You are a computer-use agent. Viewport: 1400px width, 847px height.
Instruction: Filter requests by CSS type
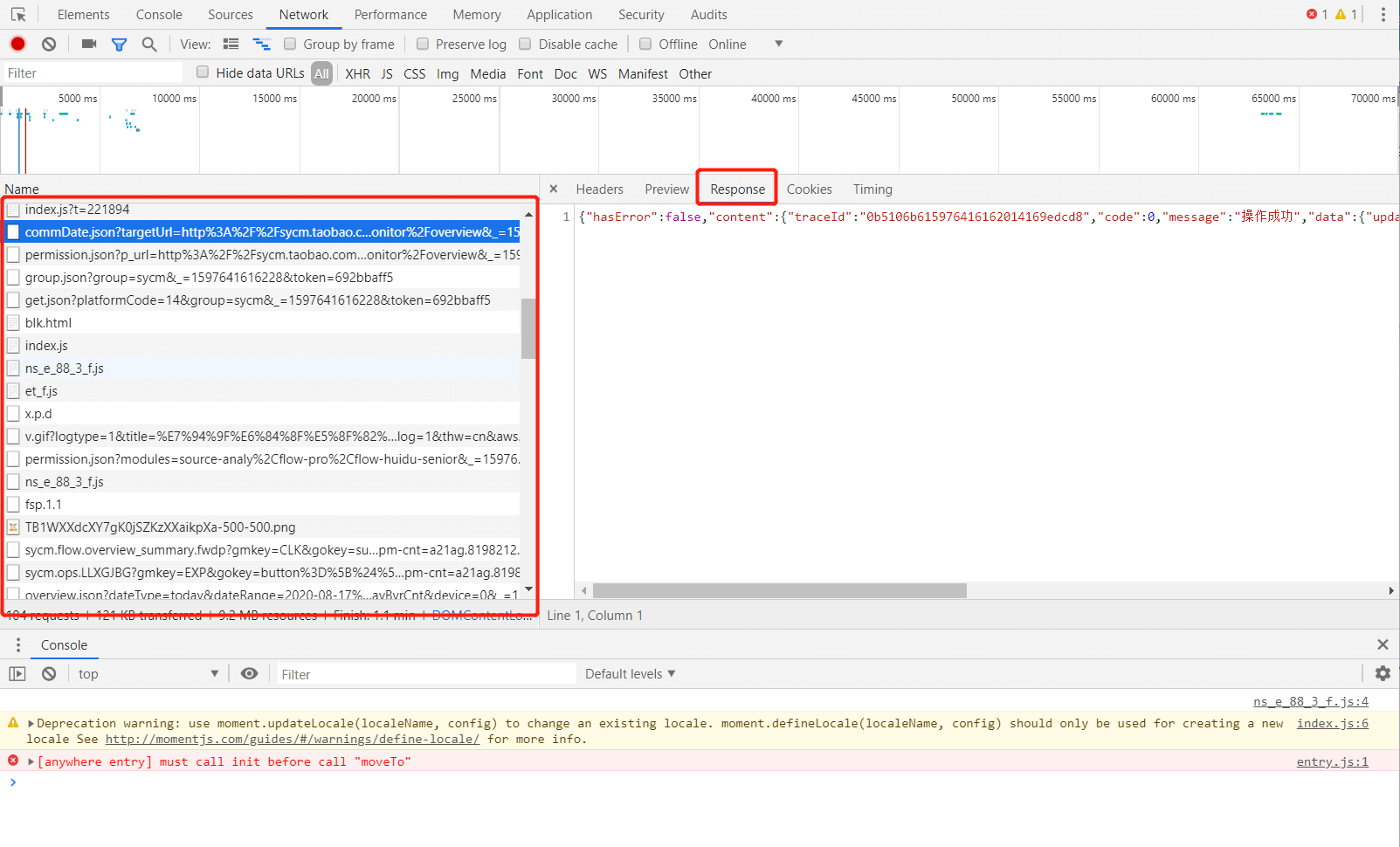pos(415,73)
